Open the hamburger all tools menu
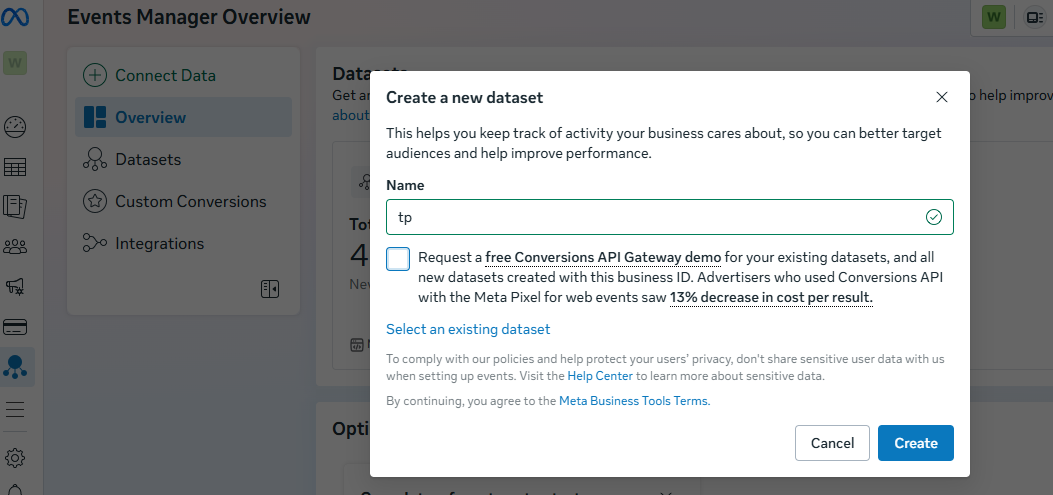This screenshot has width=1053, height=495. [x=15, y=410]
